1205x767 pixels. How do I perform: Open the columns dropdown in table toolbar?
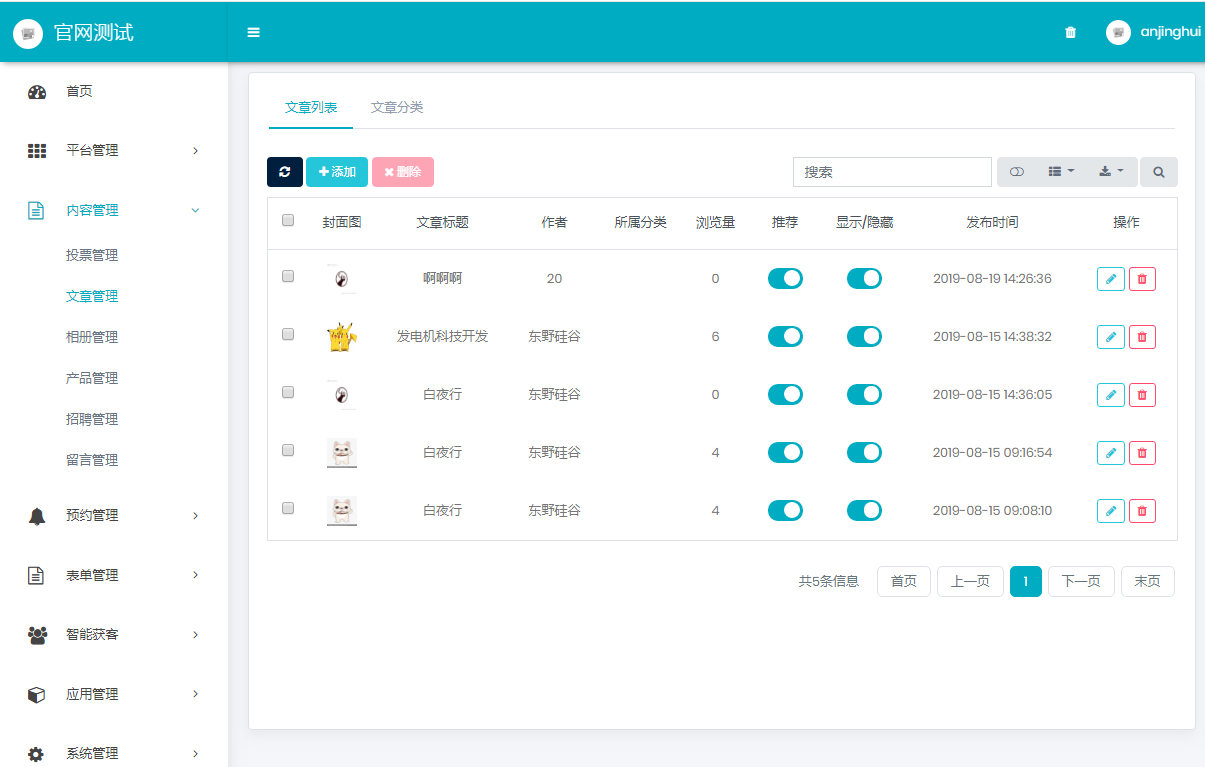(1060, 172)
